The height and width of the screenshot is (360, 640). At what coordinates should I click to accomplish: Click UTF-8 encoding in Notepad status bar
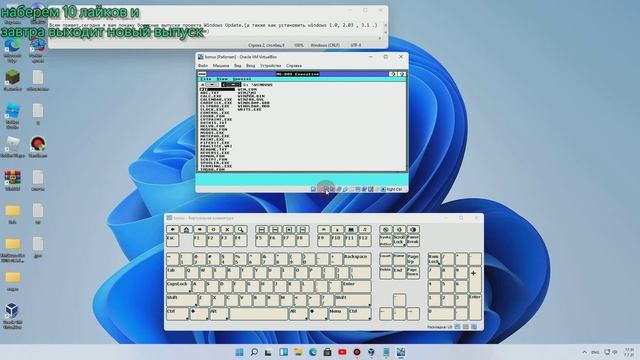356,45
